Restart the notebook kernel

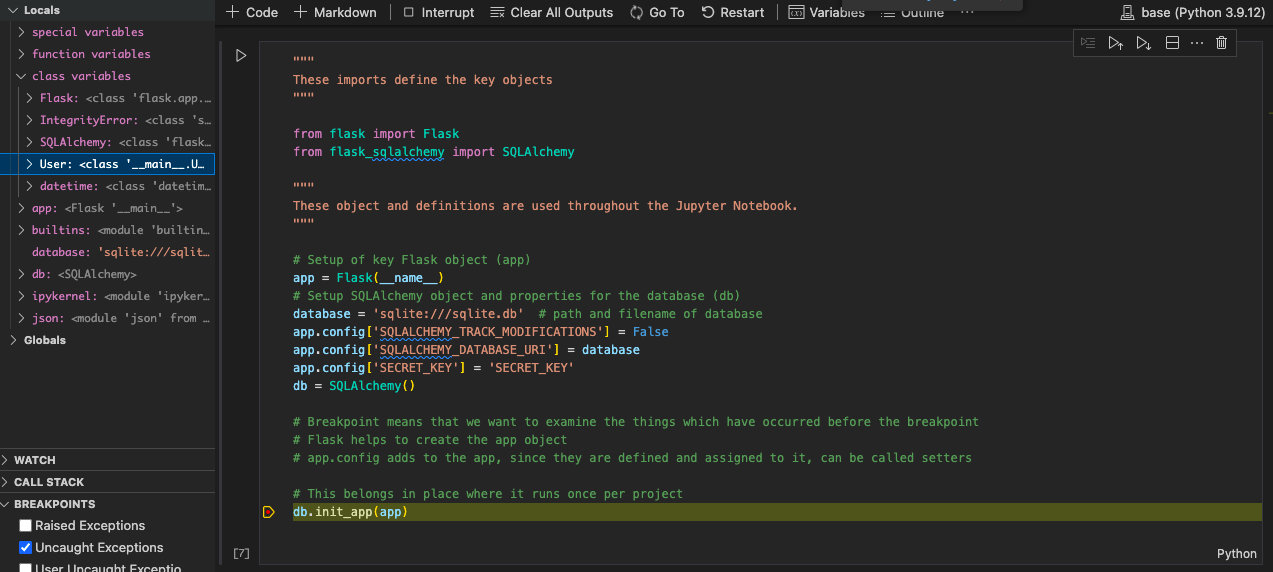(x=733, y=12)
